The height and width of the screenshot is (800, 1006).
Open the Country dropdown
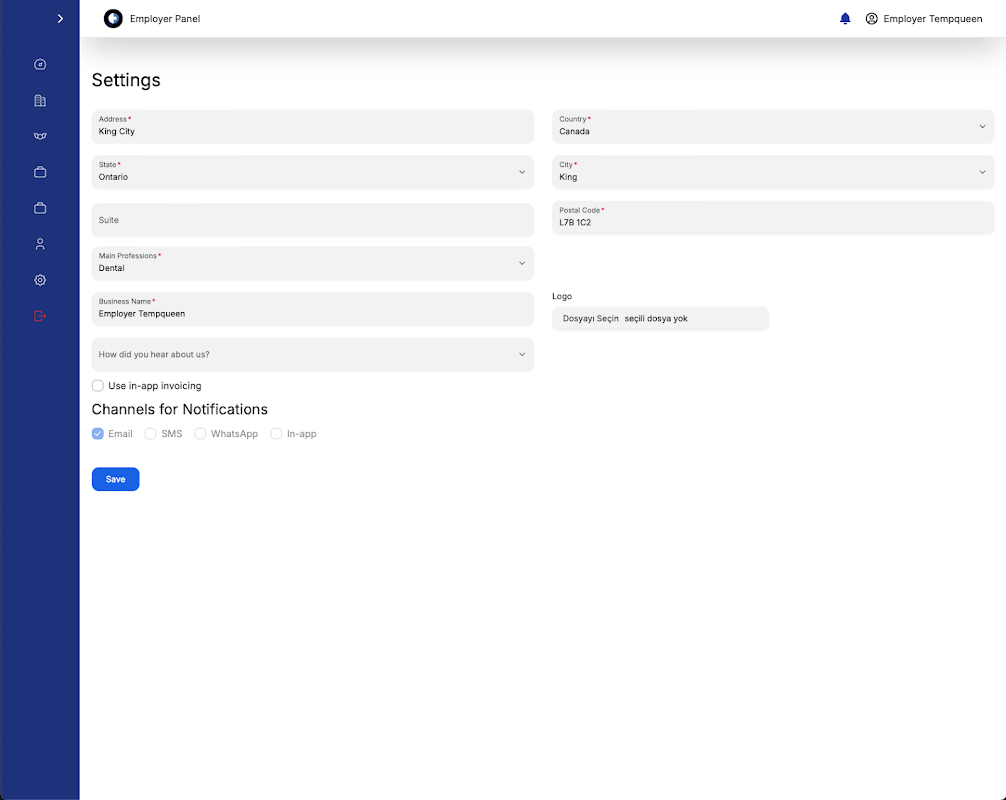coord(773,126)
